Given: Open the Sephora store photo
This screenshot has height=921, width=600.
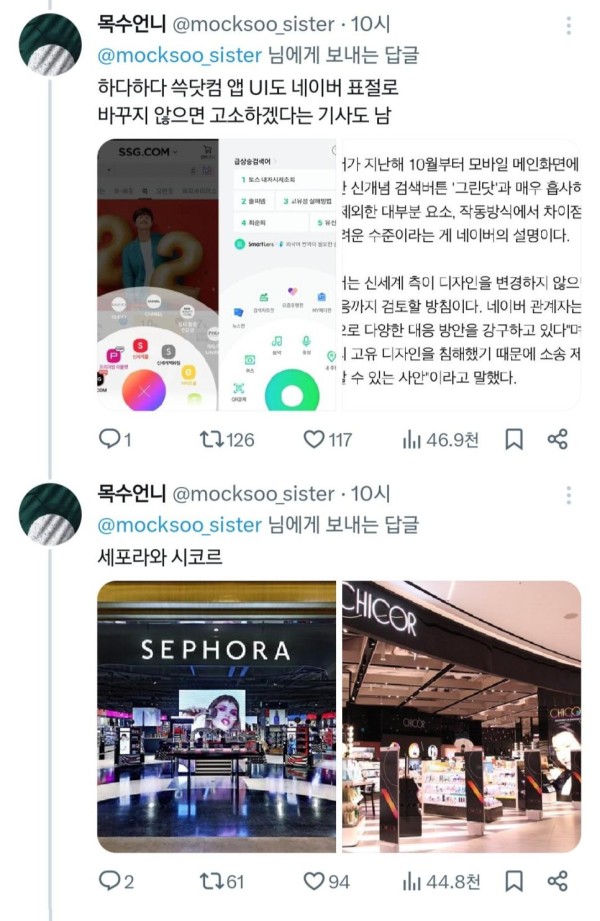Looking at the screenshot, I should pyautogui.click(x=216, y=717).
